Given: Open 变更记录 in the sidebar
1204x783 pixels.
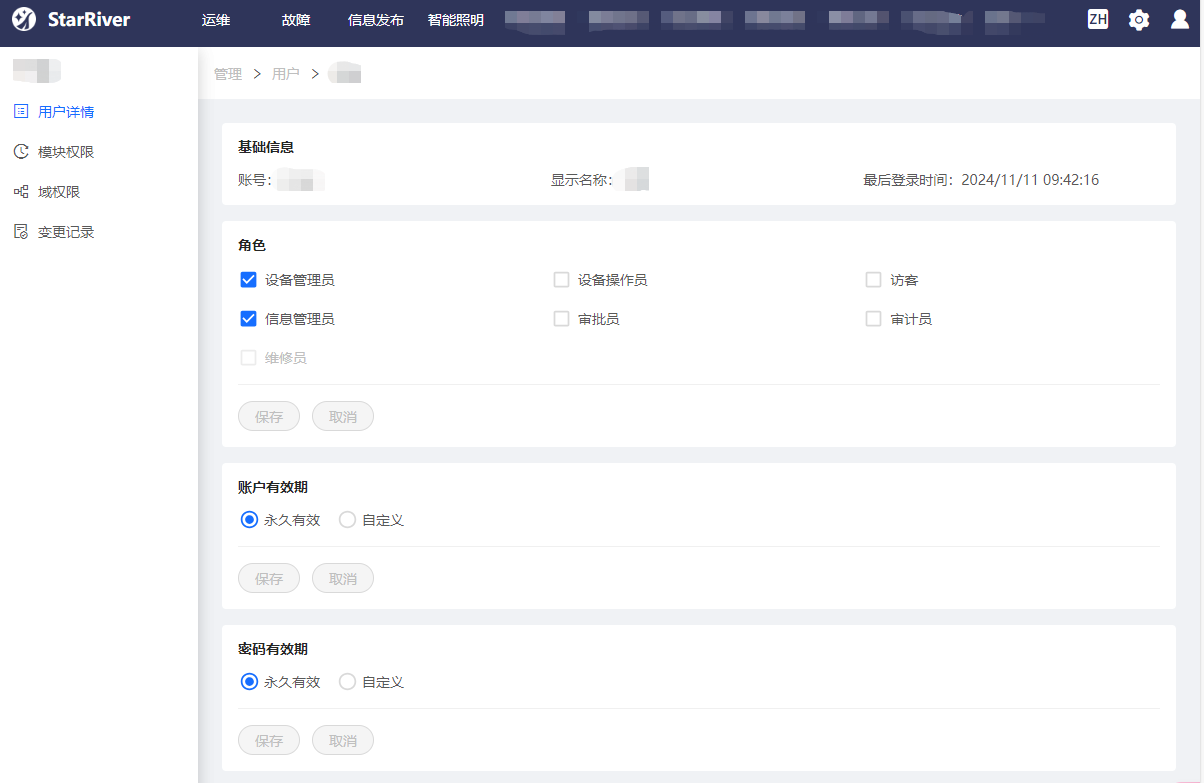Looking at the screenshot, I should pos(66,232).
